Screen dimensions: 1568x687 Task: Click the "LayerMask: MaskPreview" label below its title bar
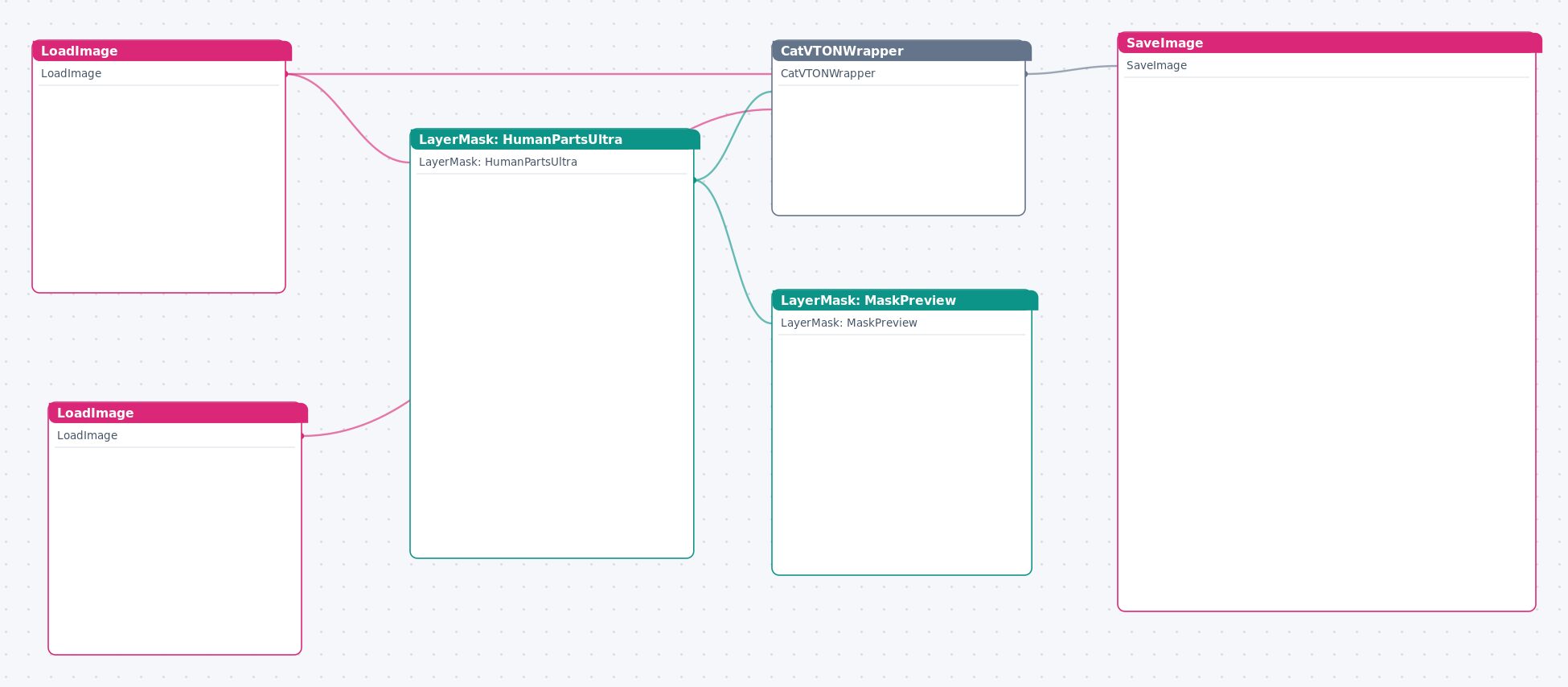[x=848, y=323]
